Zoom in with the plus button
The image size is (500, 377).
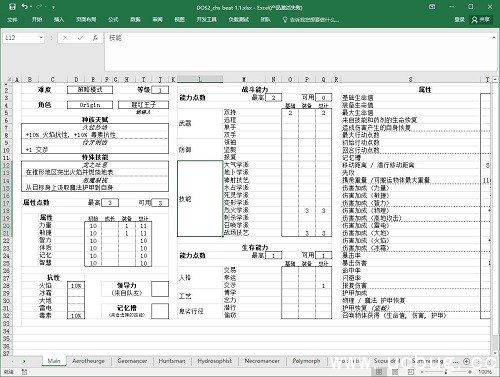pyautogui.click(x=470, y=371)
